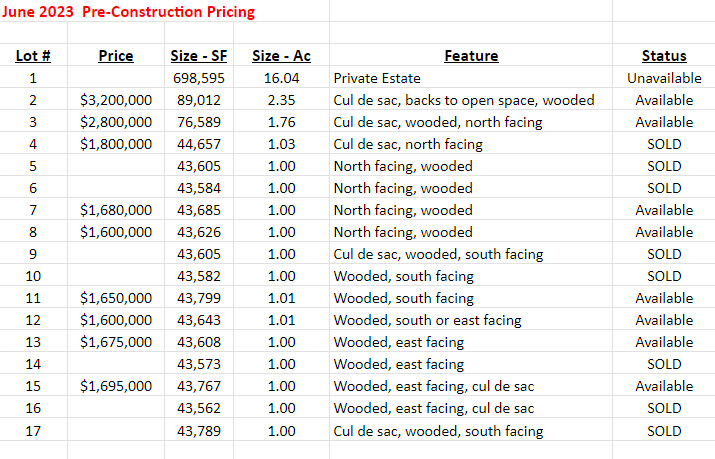Select the 'Private Estate' feature cell
The image size is (715, 459).
[377, 78]
